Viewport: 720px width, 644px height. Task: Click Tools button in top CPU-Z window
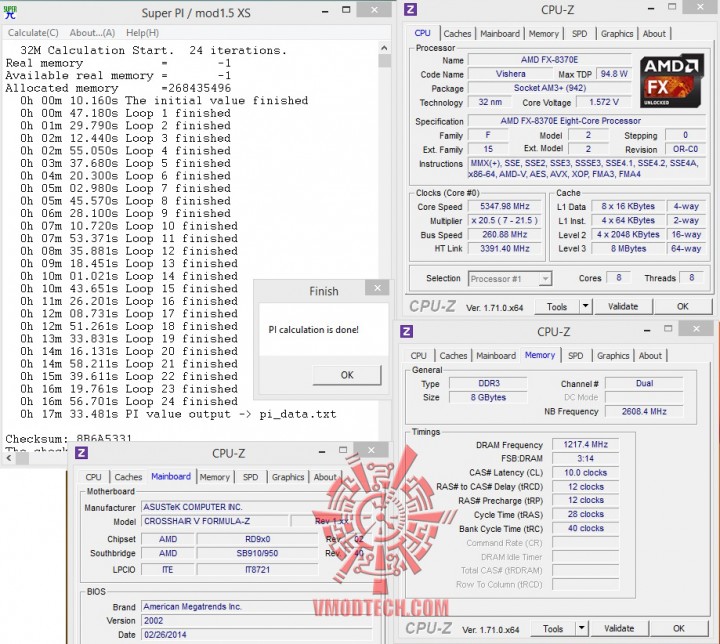[x=557, y=306]
